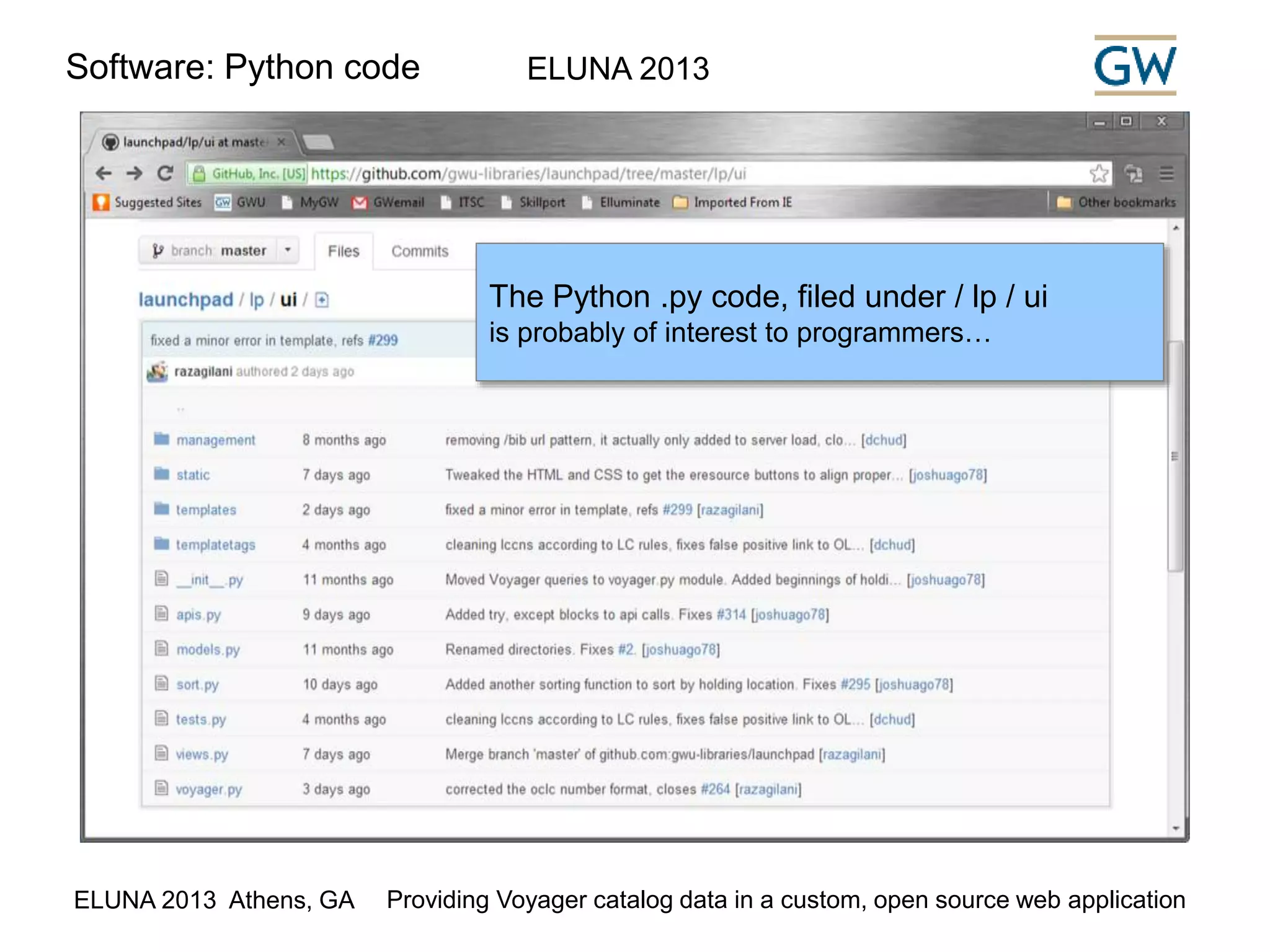Click the folder icon beside static
Image resolution: width=1270 pixels, height=952 pixels.
161,474
